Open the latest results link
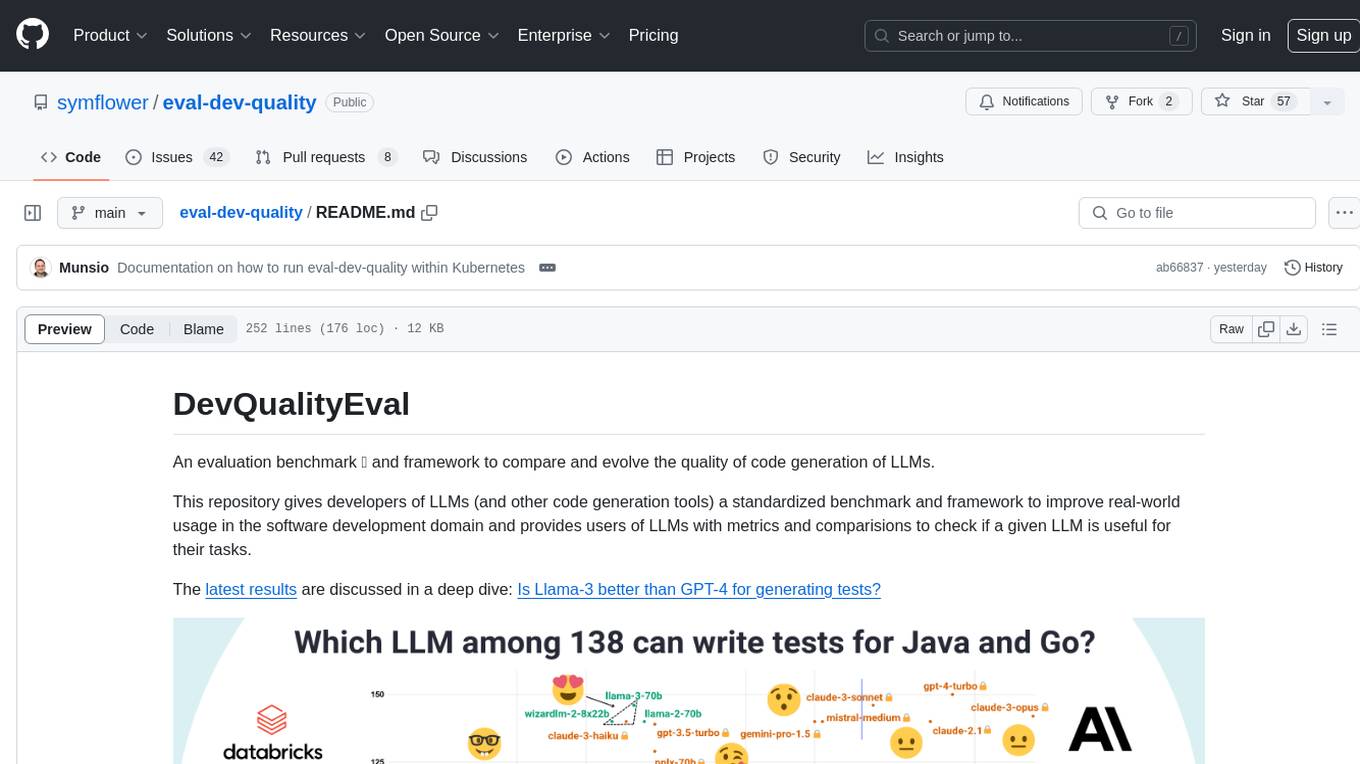 coord(251,589)
